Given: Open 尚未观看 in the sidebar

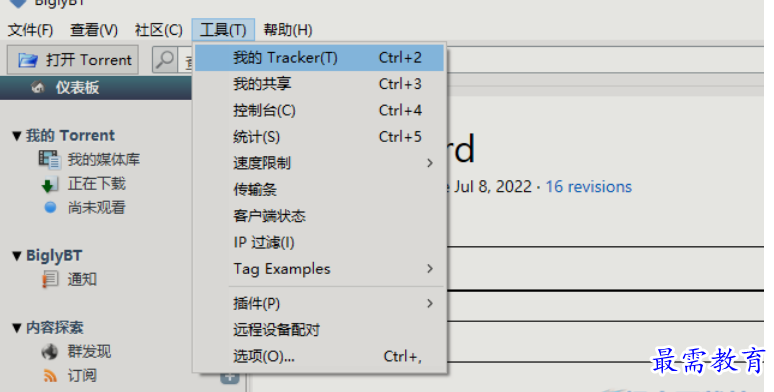Looking at the screenshot, I should (x=97, y=207).
